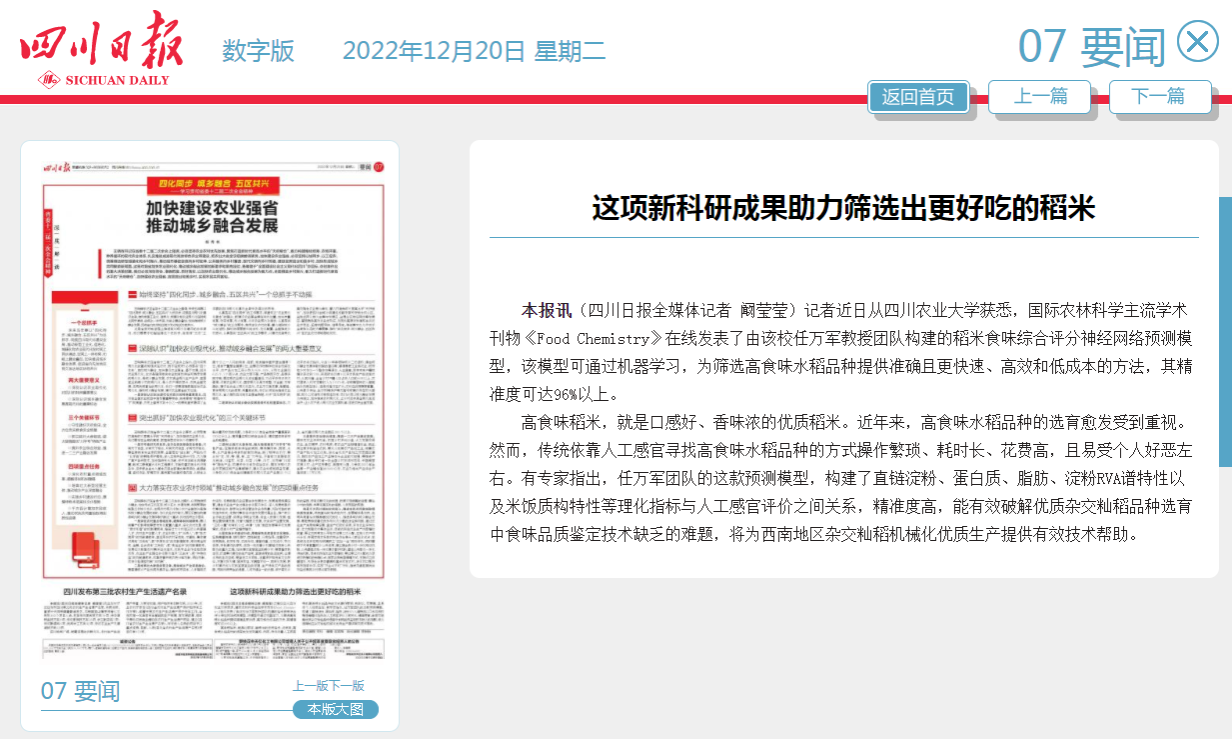Image resolution: width=1232 pixels, height=739 pixels.
Task: Select the 数字版 label in the header
Action: (258, 50)
